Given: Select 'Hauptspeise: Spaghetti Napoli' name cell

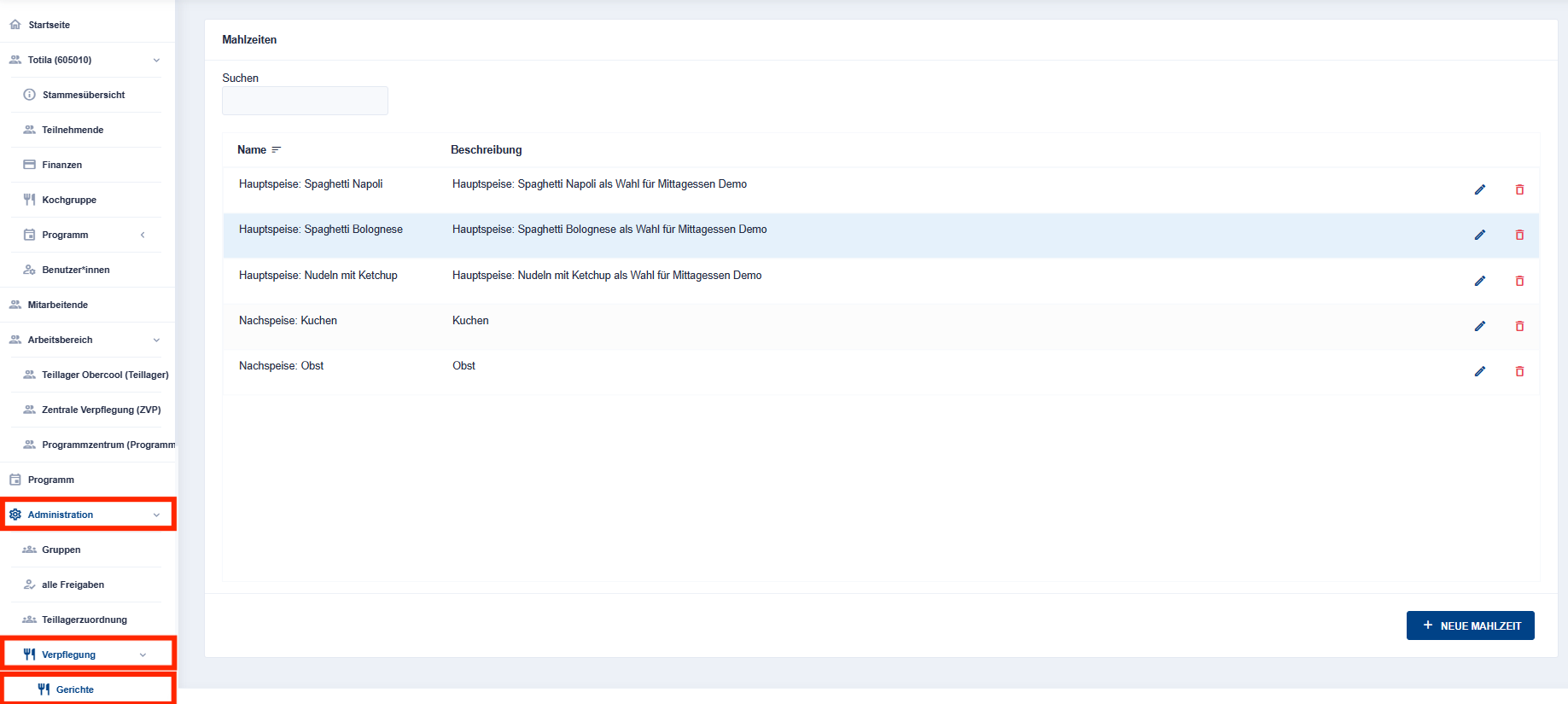Looking at the screenshot, I should (311, 183).
